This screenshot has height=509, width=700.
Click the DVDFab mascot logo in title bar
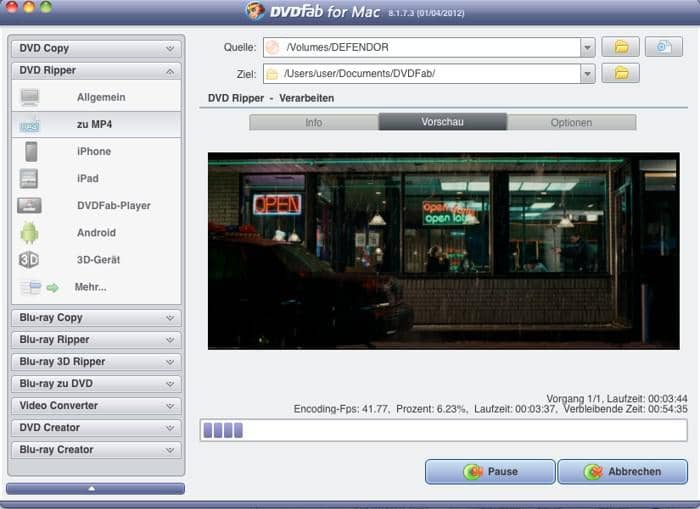tap(255, 10)
